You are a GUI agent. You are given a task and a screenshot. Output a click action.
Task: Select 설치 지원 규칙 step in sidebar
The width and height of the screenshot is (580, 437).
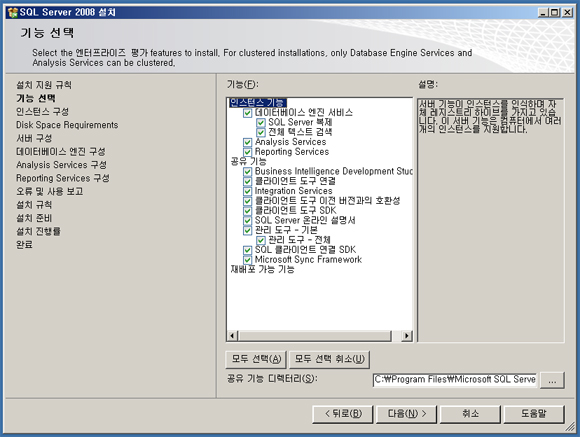coord(44,85)
